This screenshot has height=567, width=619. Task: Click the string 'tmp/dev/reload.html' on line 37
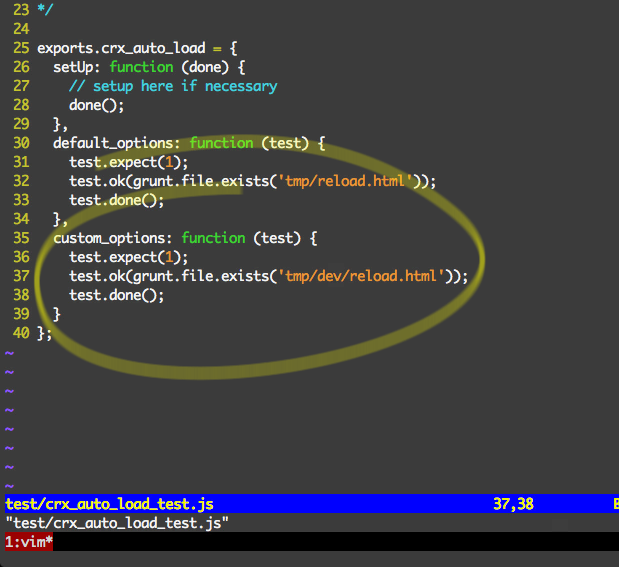coord(362,276)
